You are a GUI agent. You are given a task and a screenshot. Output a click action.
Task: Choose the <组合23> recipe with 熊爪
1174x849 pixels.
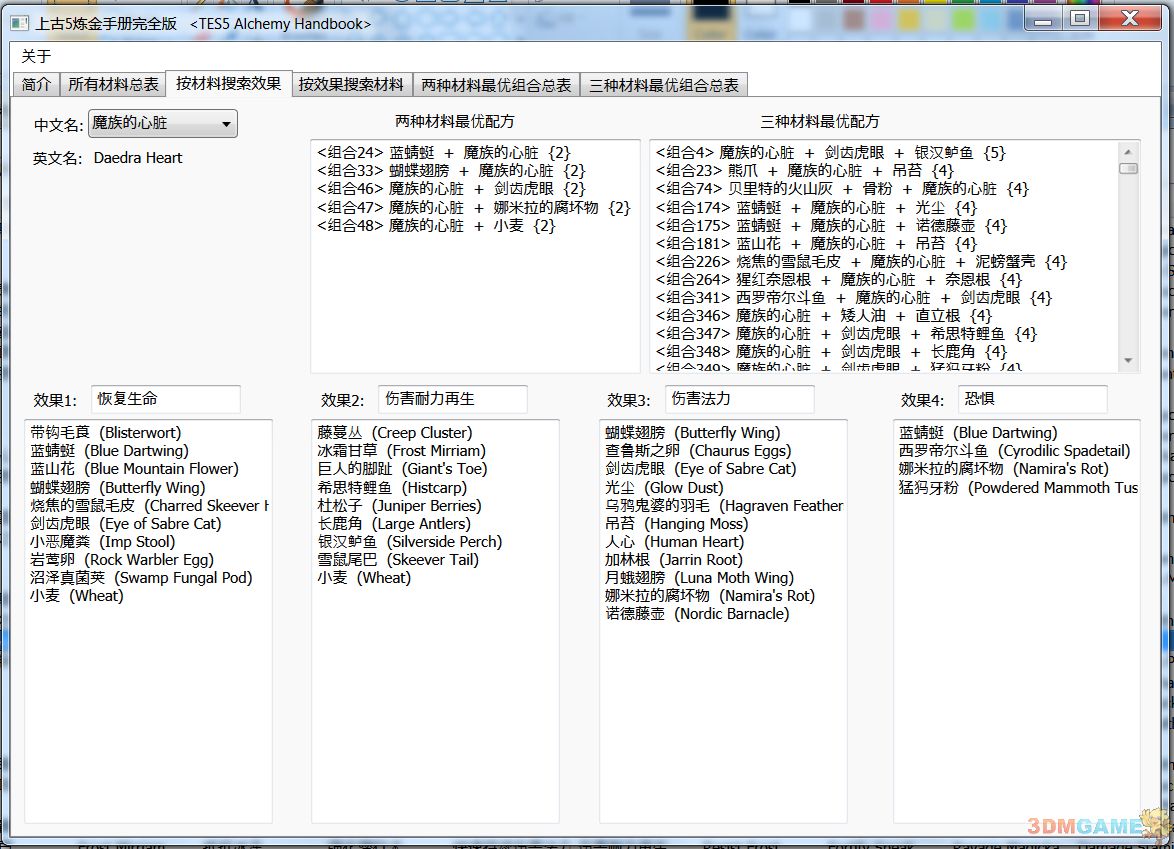click(805, 171)
